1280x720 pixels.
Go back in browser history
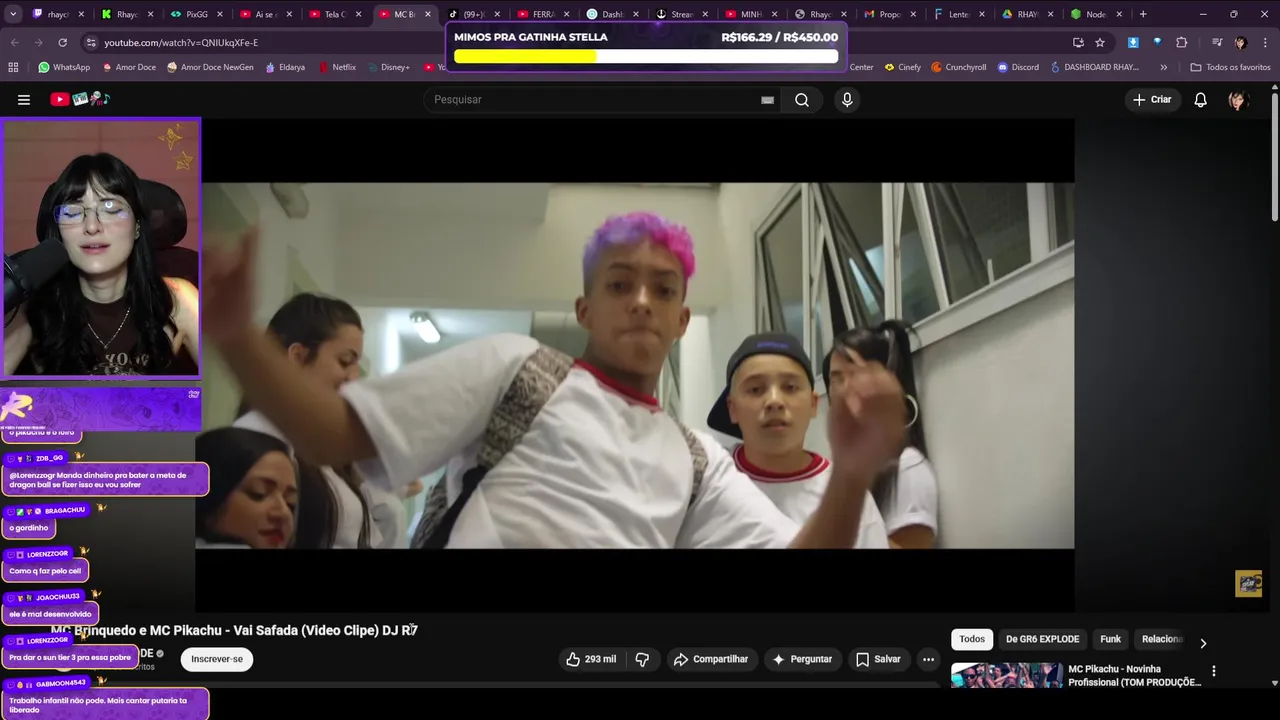(15, 42)
